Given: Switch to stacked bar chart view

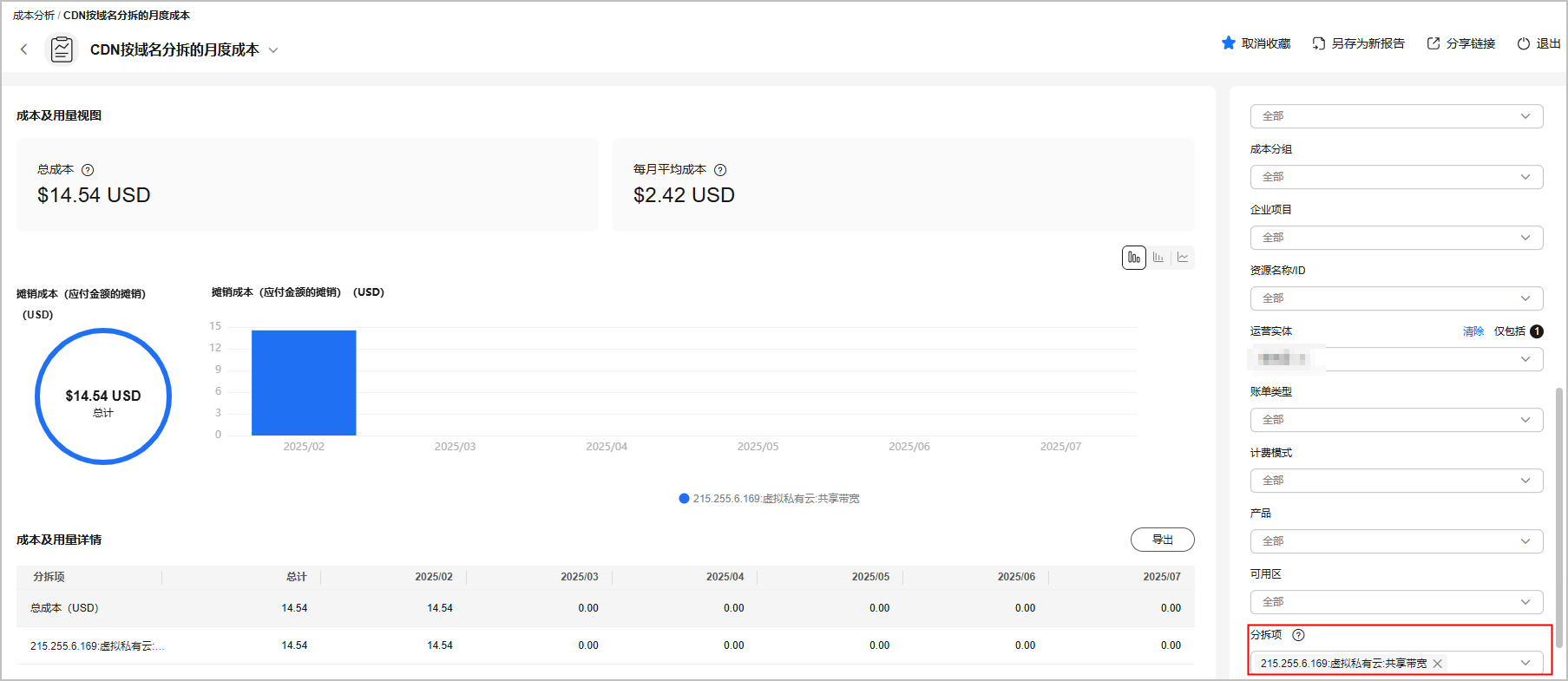Looking at the screenshot, I should click(1134, 258).
